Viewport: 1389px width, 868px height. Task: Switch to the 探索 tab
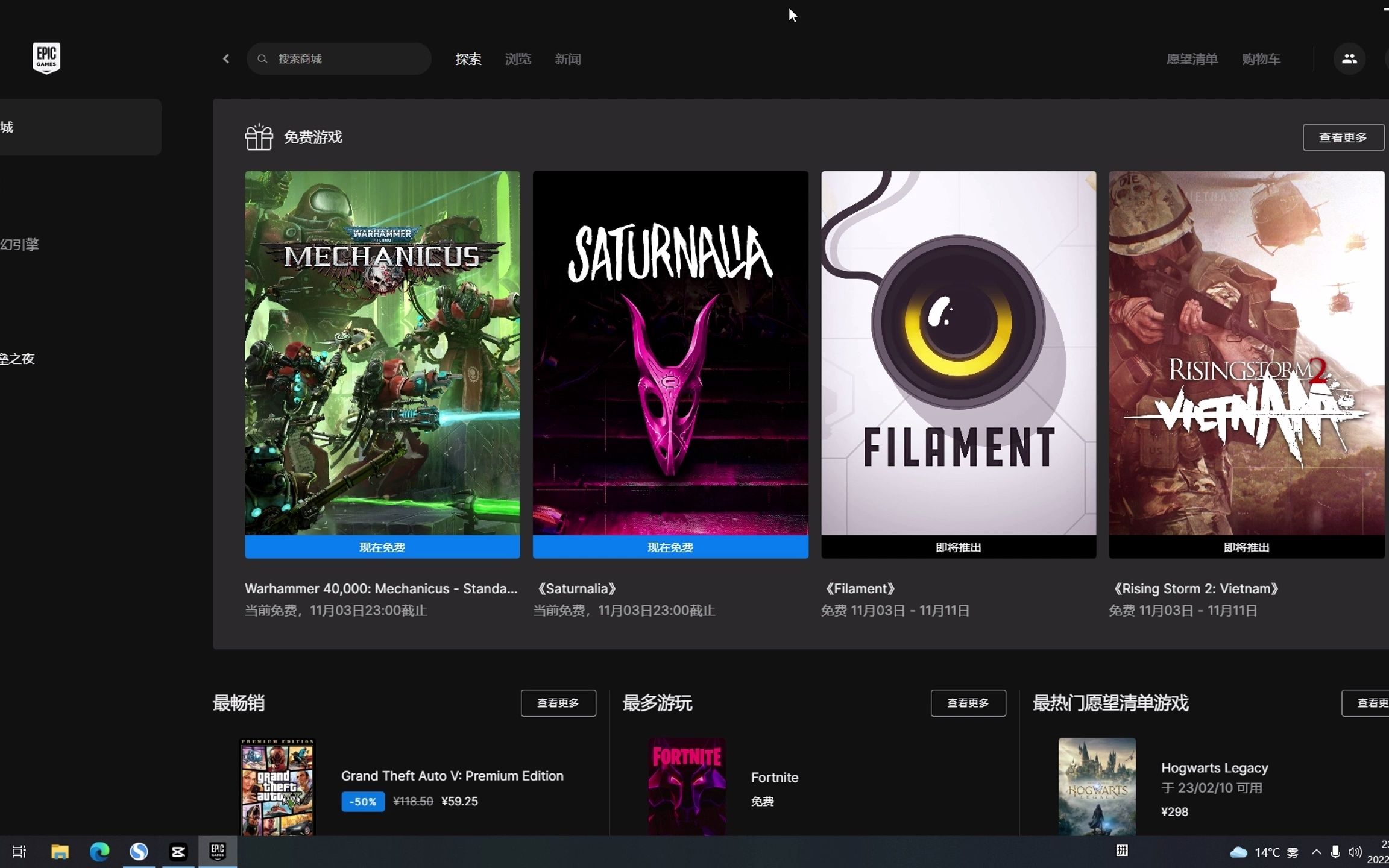pyautogui.click(x=468, y=59)
